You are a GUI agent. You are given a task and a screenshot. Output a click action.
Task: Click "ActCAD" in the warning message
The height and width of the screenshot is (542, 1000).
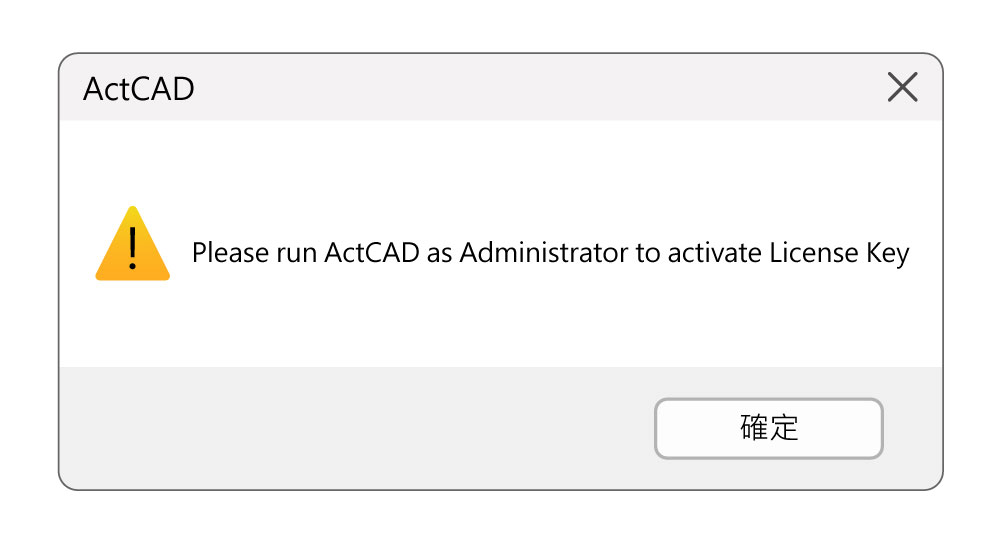pos(371,253)
